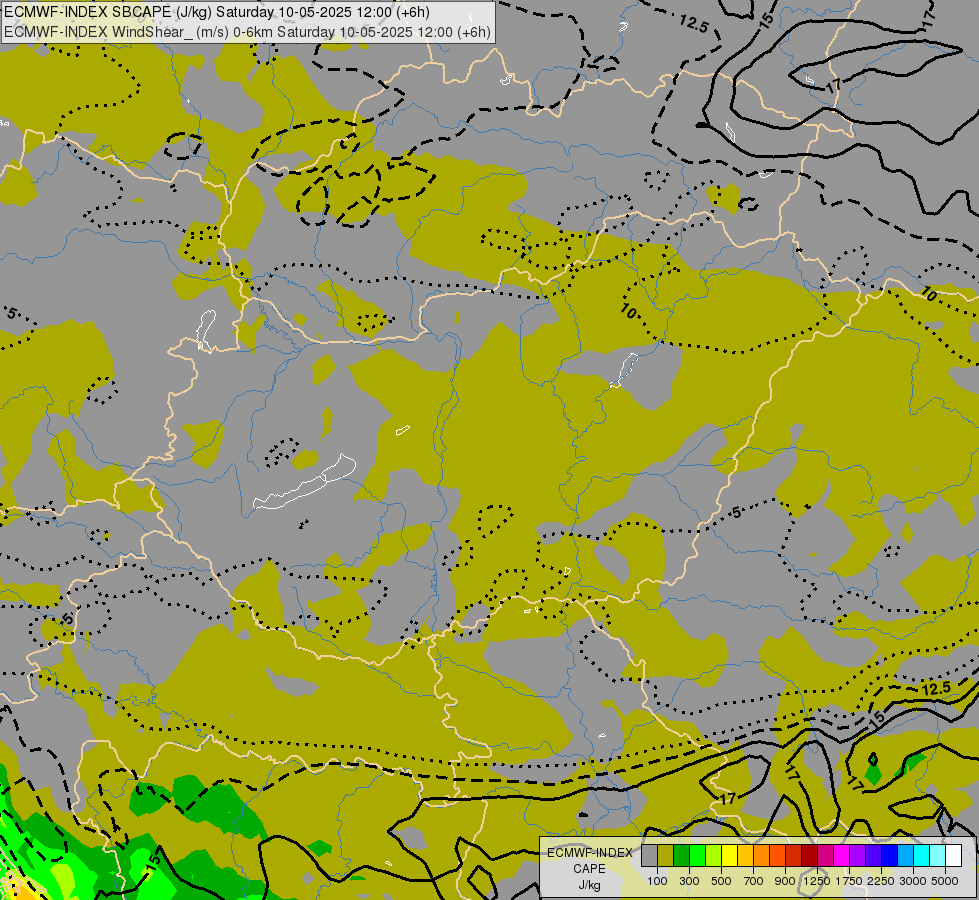Click the pure yellow legend swatch
The width and height of the screenshot is (979, 900).
(729, 856)
